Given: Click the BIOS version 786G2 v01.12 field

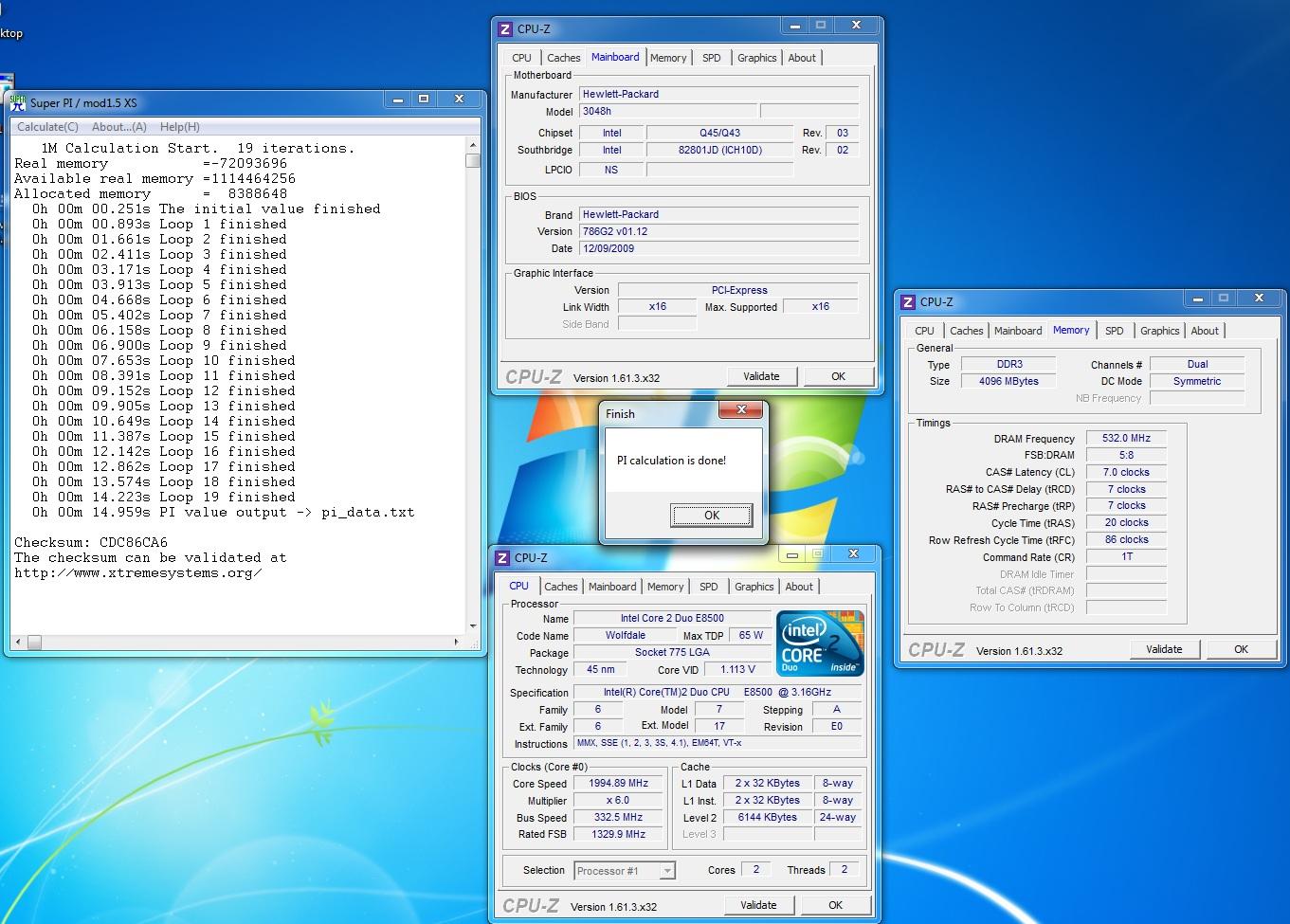Looking at the screenshot, I should (718, 231).
